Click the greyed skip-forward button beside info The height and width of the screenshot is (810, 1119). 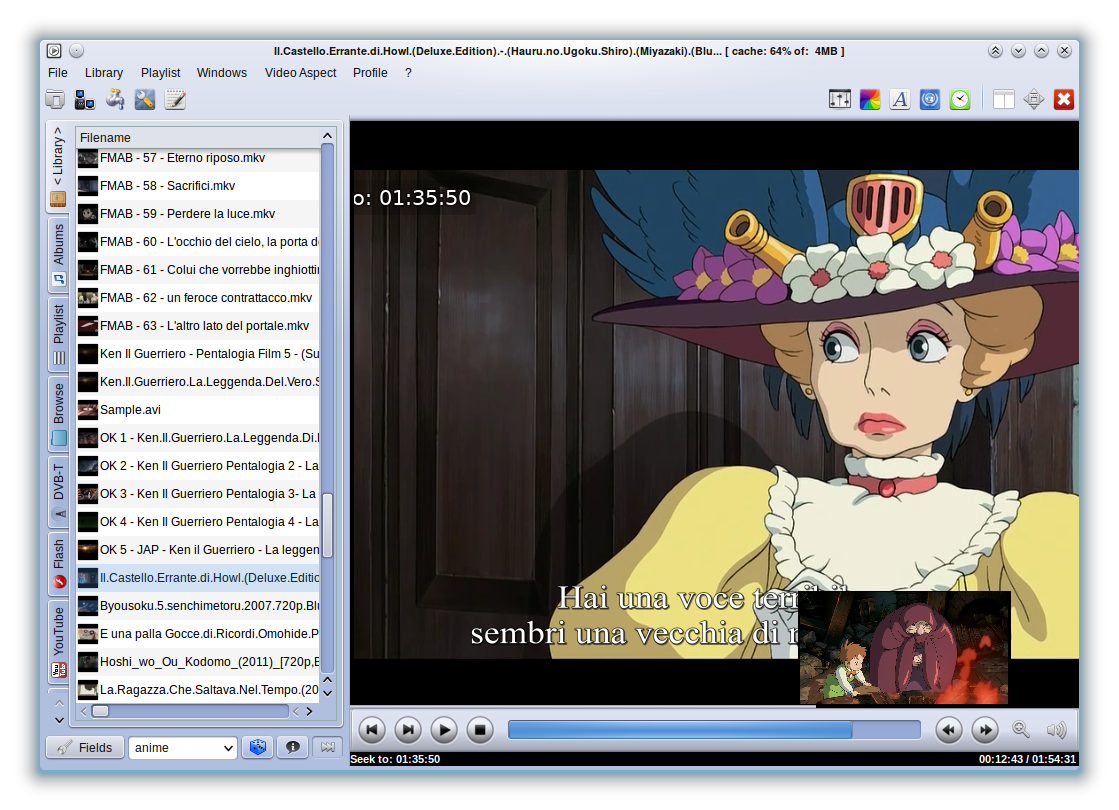328,747
